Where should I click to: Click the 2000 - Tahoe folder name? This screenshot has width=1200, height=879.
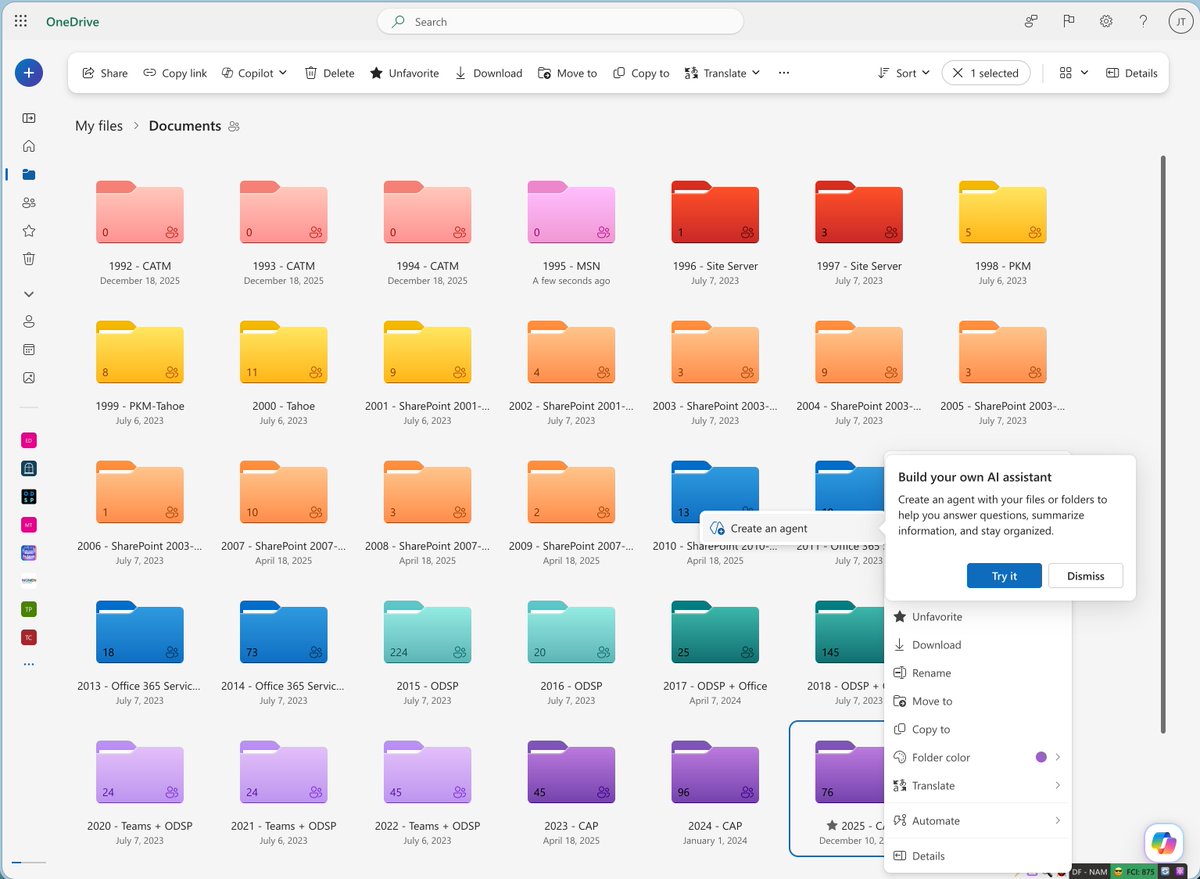point(284,406)
